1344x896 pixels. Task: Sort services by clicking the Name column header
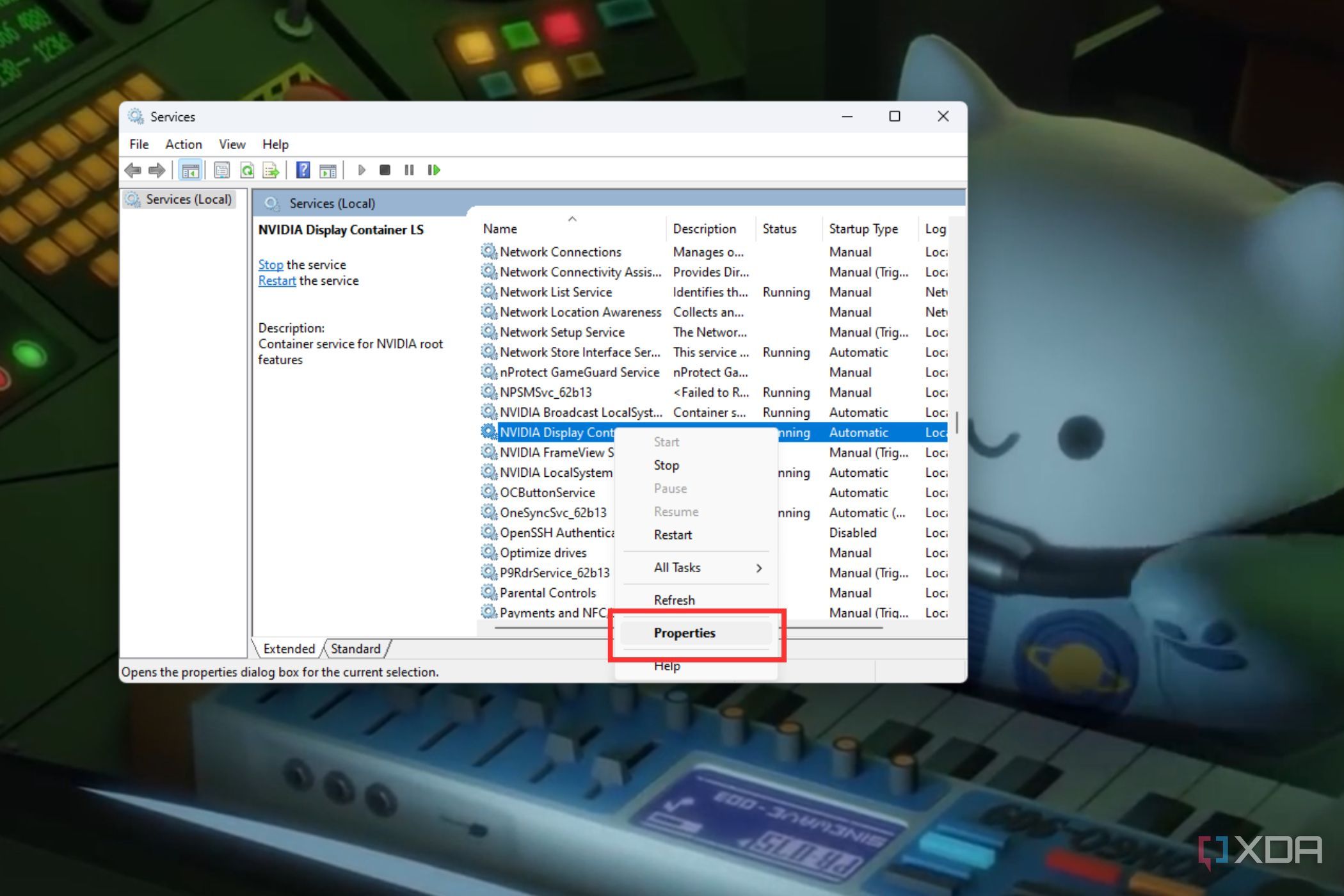(x=500, y=228)
